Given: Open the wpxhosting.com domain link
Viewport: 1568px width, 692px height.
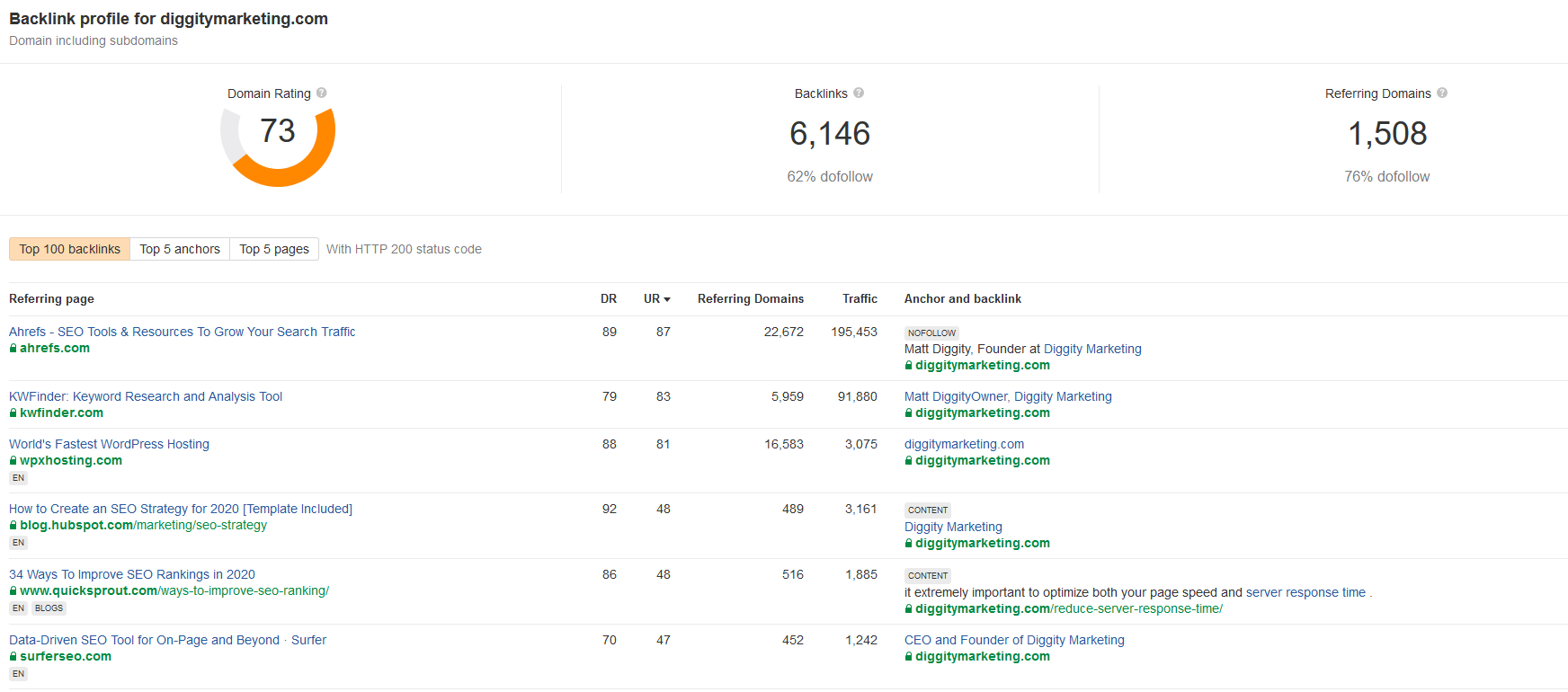Looking at the screenshot, I should tap(71, 460).
